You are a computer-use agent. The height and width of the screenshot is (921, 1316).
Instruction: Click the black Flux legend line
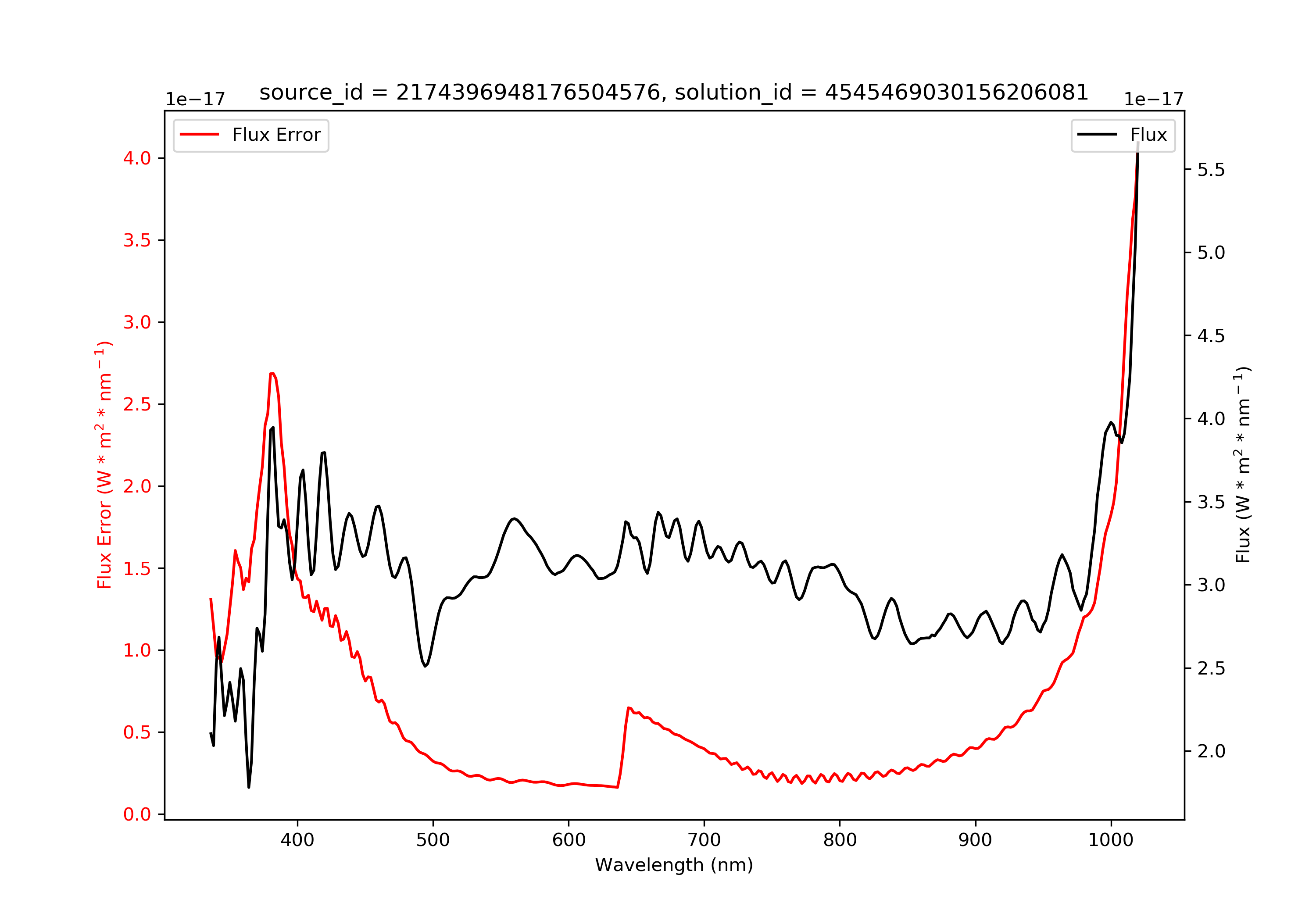click(x=1097, y=135)
